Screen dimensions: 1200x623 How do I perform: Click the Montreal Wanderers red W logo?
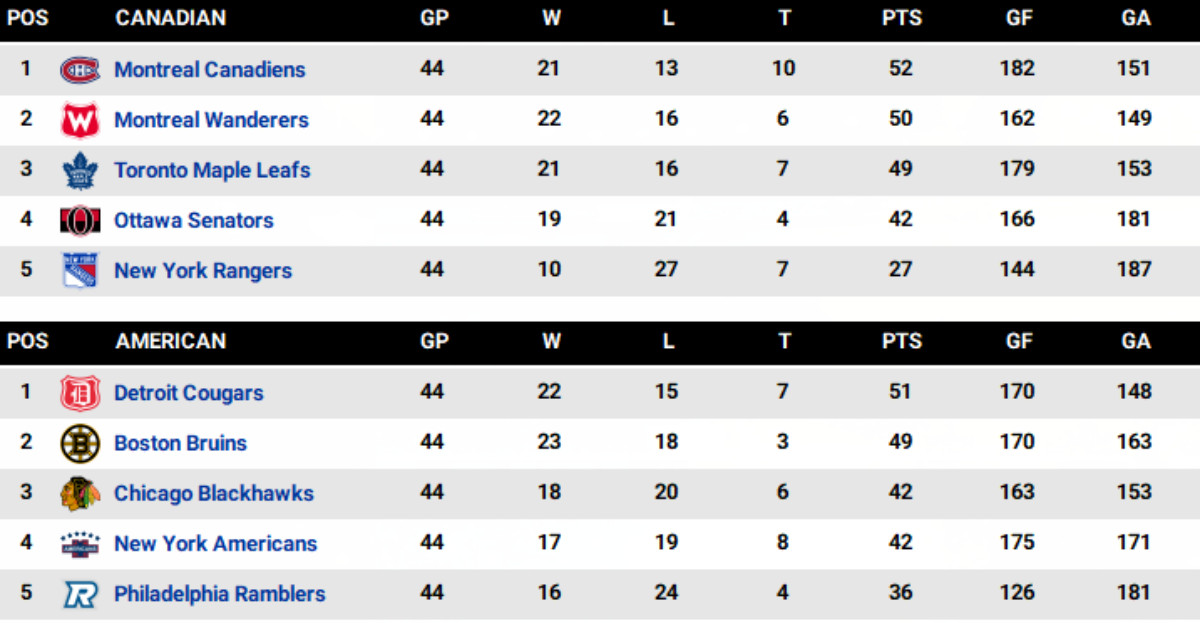[80, 120]
